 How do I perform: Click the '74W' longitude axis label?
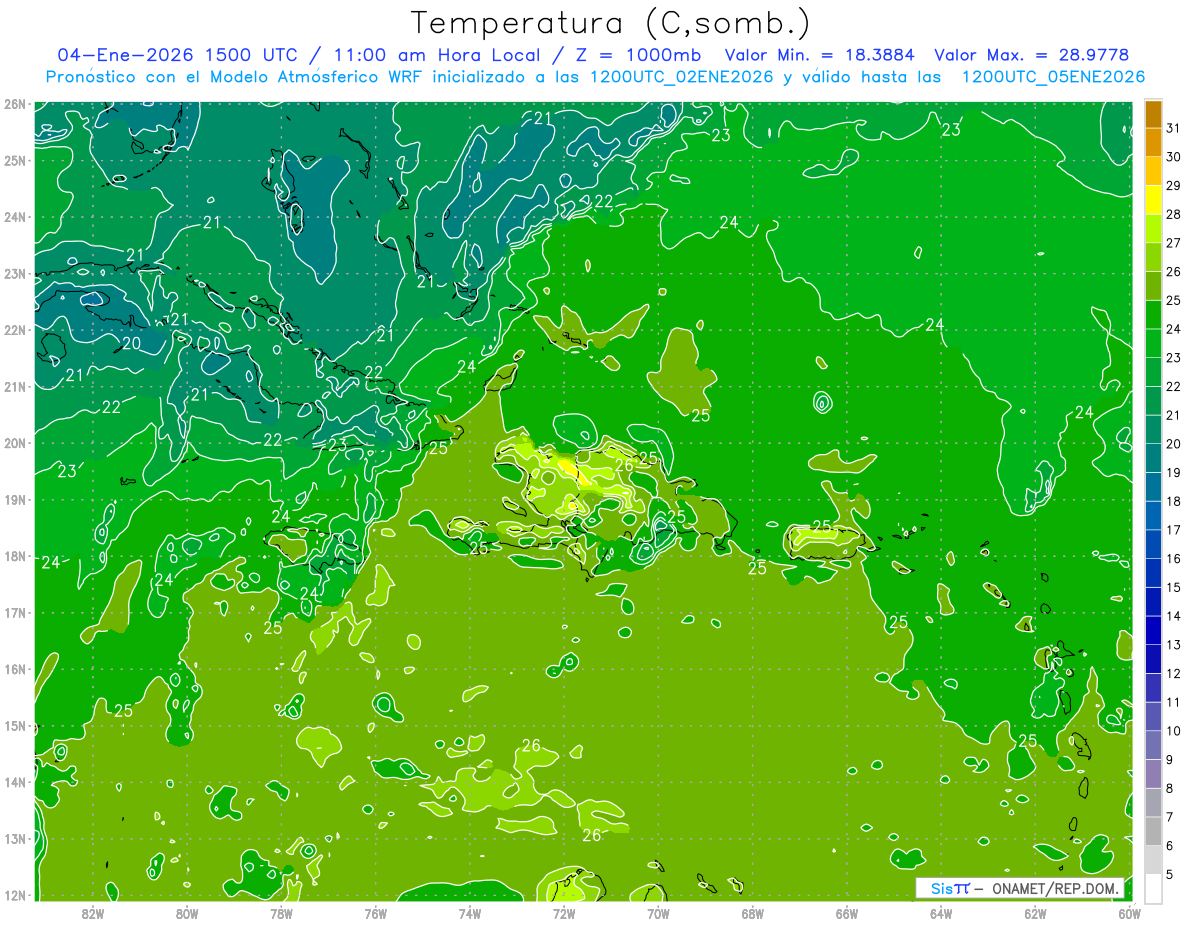[x=470, y=913]
